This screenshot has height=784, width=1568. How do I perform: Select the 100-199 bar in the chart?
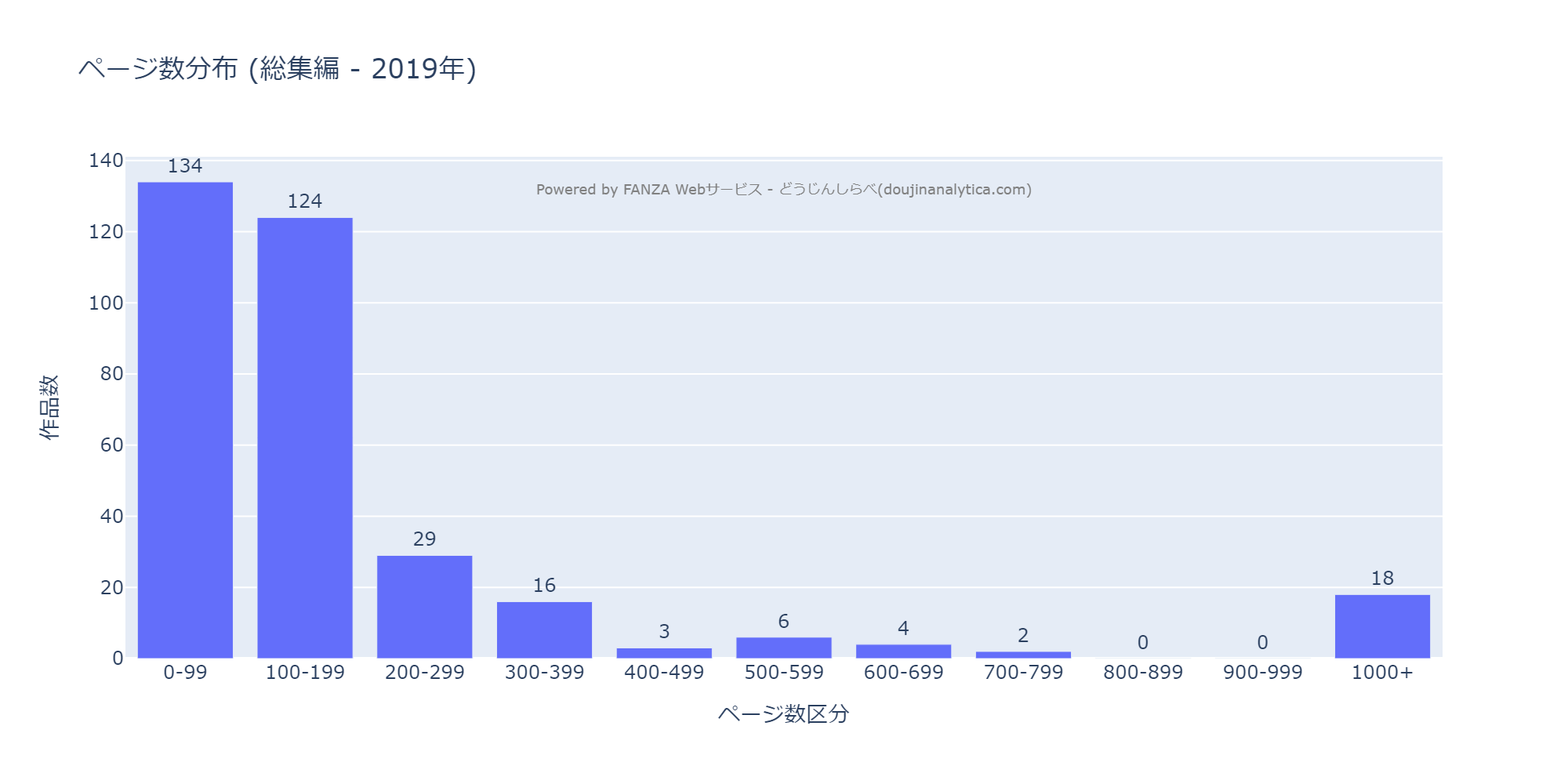(305, 437)
